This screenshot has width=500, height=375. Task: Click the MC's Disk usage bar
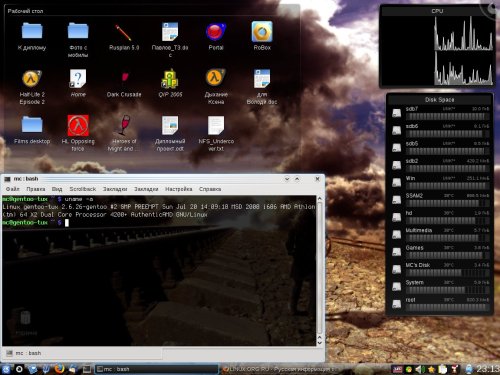pyautogui.click(x=447, y=273)
